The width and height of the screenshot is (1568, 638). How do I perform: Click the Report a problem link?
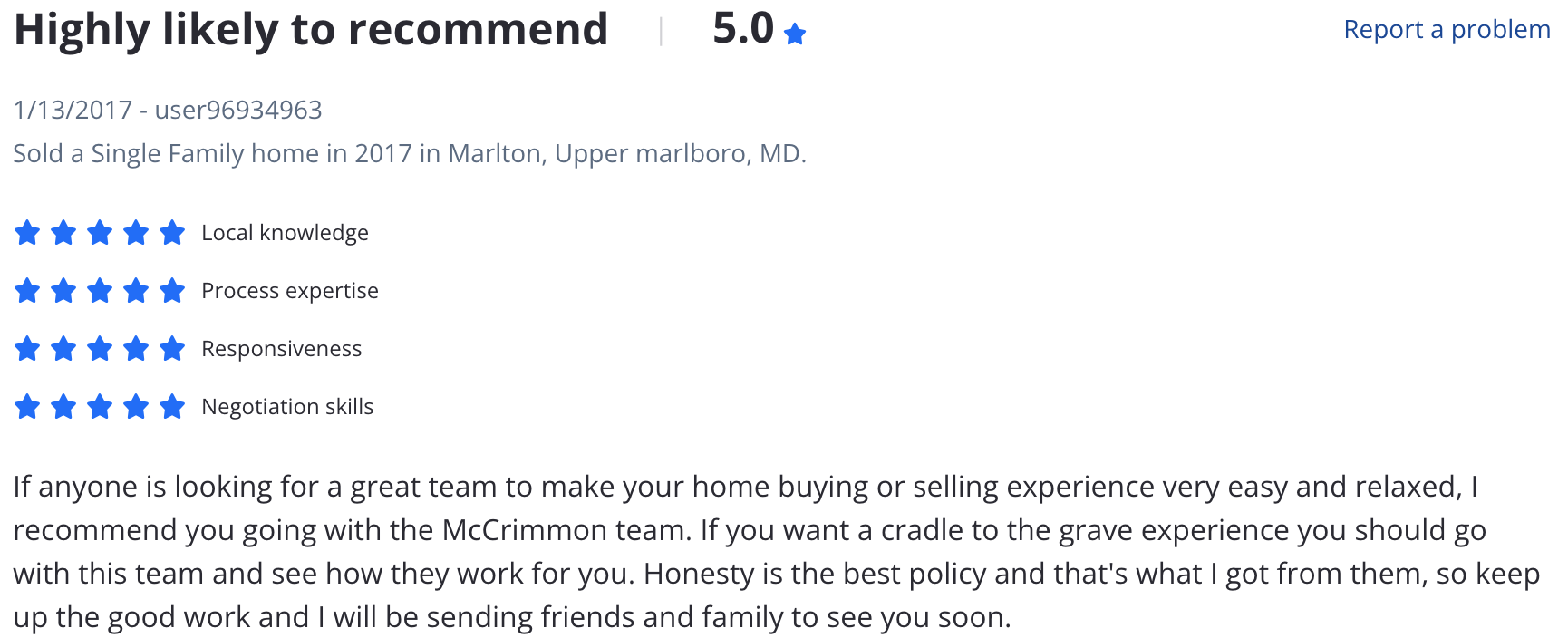1447,30
